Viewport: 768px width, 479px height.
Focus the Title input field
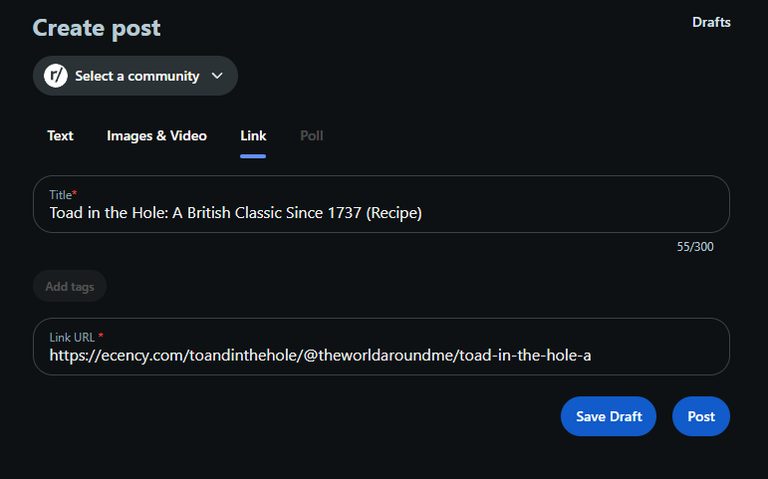click(381, 204)
